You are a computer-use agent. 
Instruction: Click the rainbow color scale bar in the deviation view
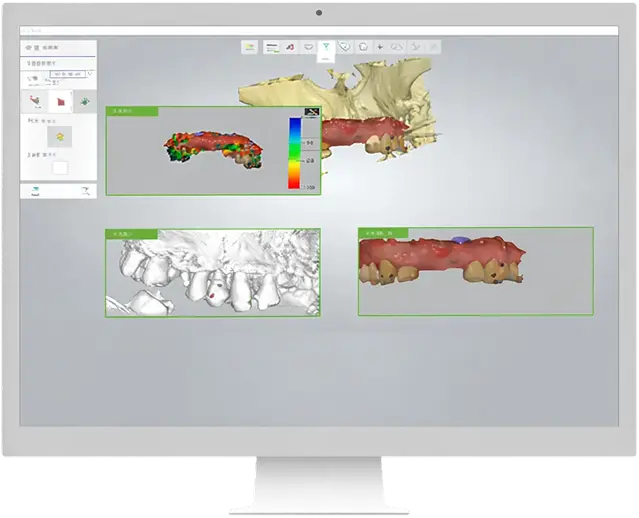pyautogui.click(x=294, y=153)
